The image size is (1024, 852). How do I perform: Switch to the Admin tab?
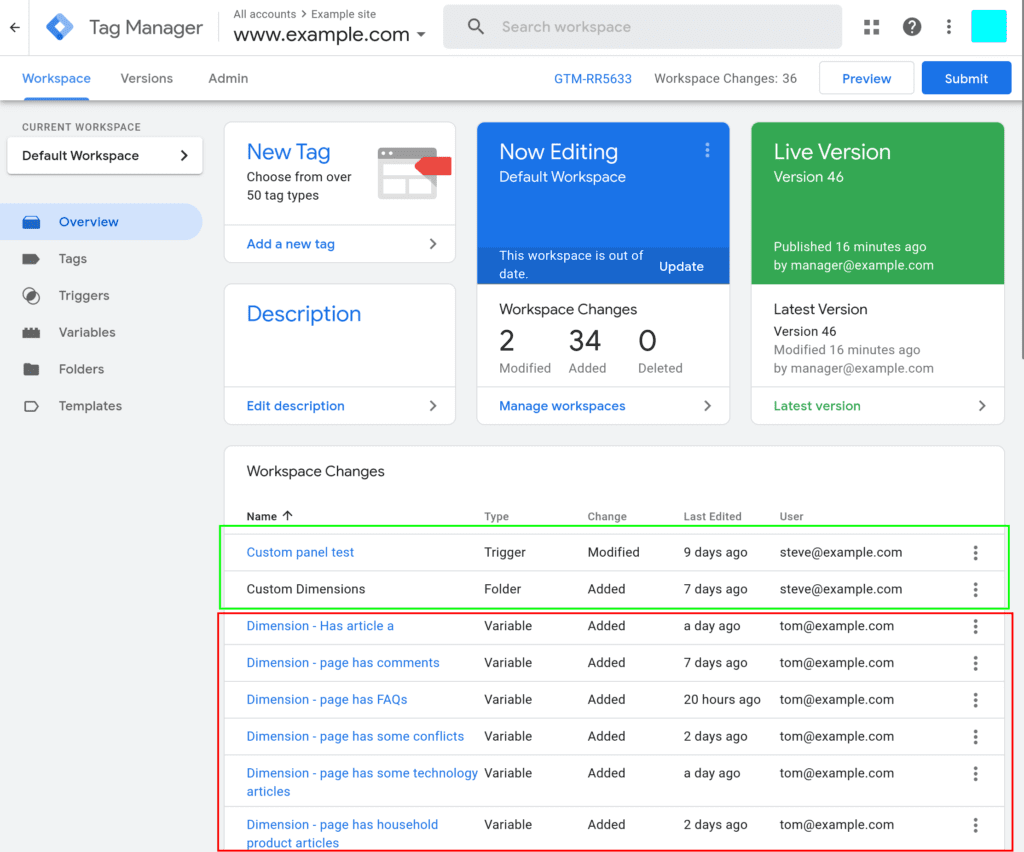(228, 78)
